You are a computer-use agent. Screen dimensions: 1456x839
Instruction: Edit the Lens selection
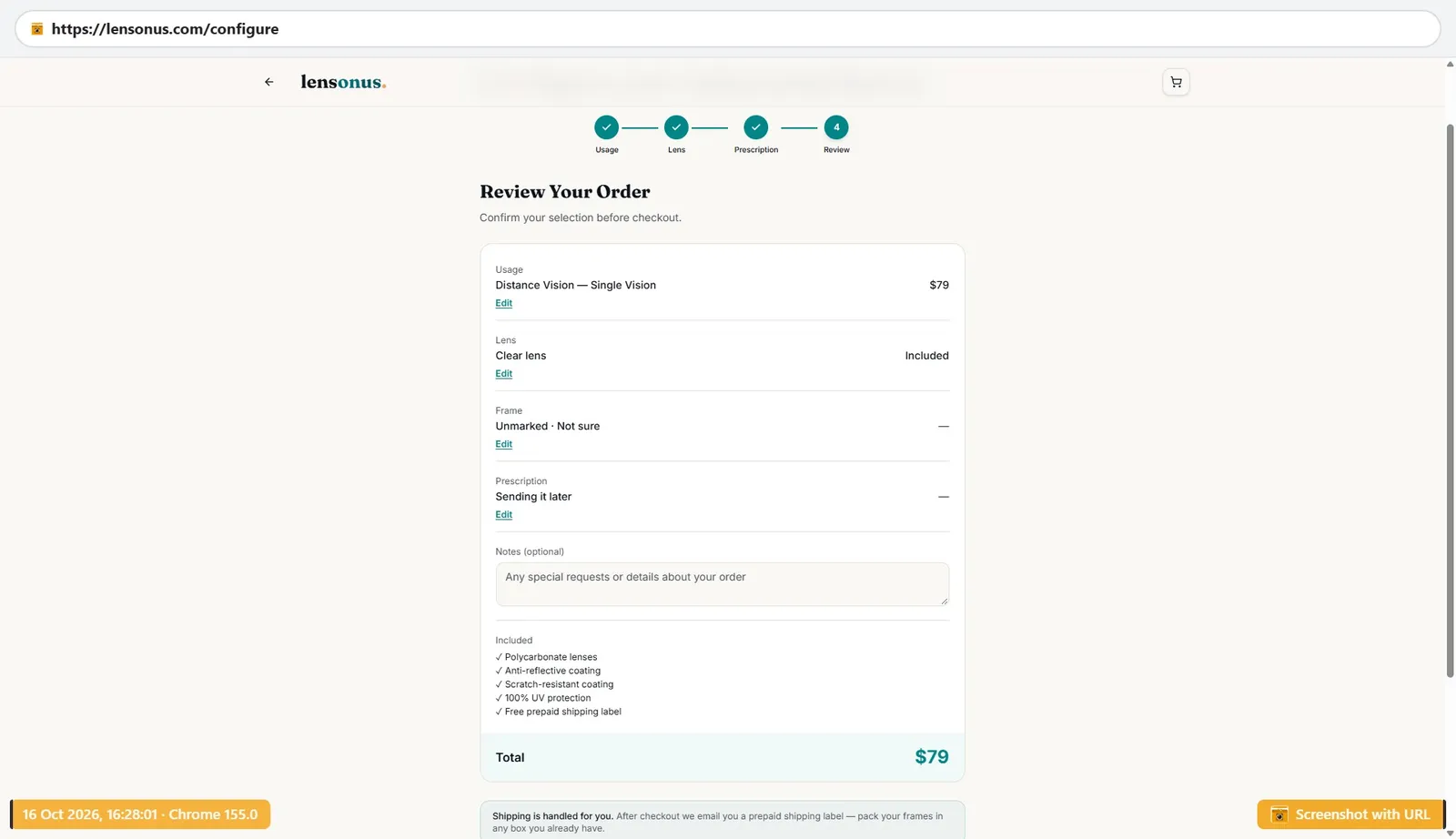tap(503, 374)
